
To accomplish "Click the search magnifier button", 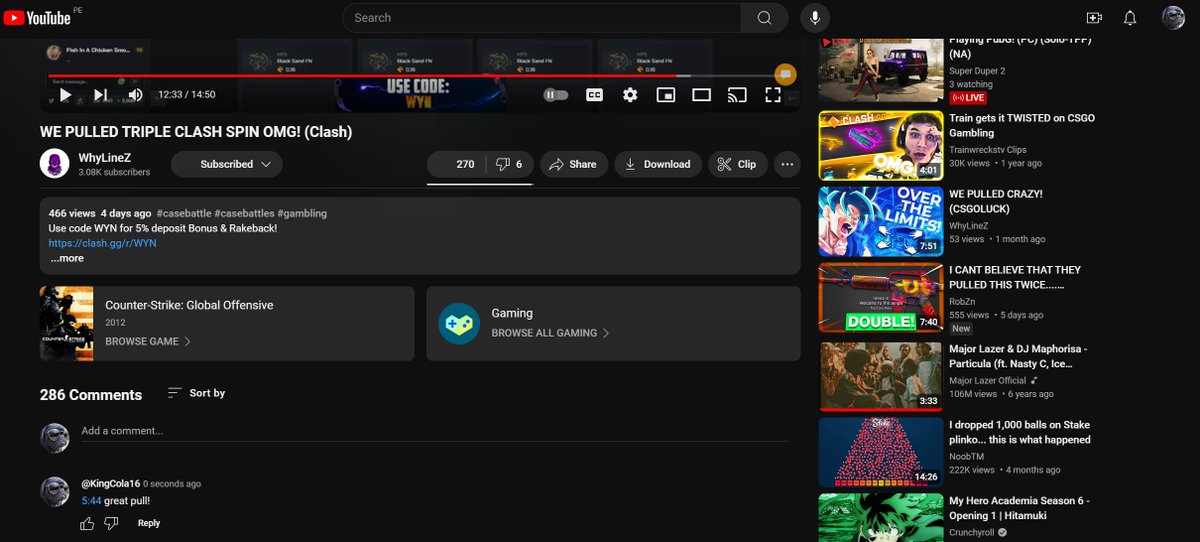I will coord(764,18).
